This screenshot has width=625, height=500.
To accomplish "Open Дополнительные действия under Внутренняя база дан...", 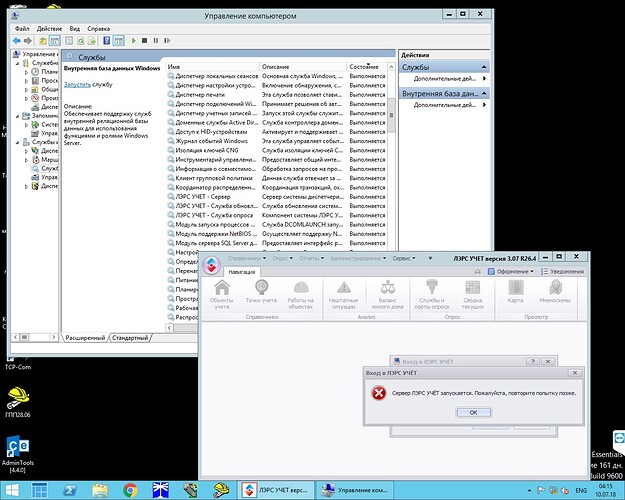I will point(445,105).
